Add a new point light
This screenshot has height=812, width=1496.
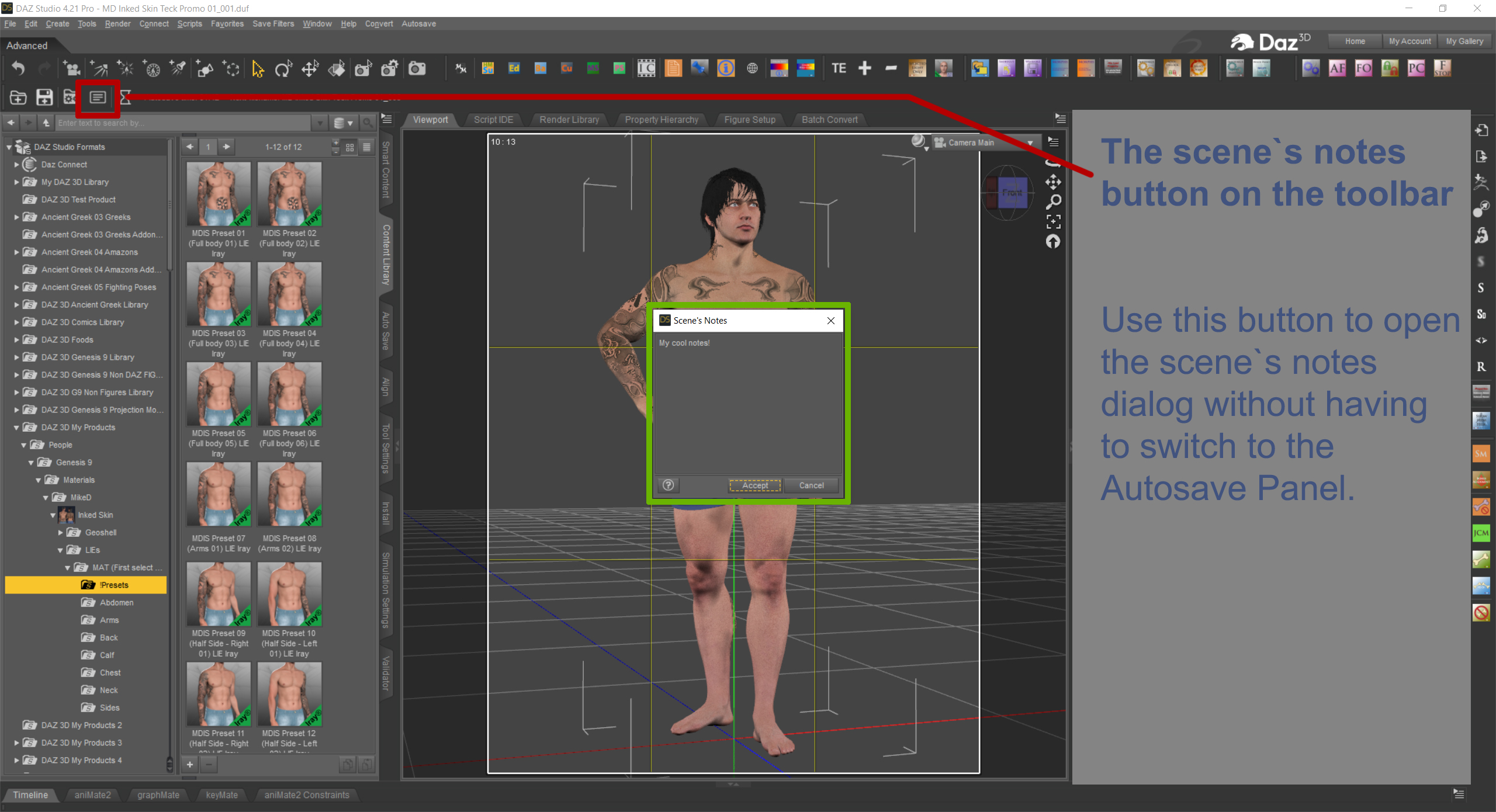click(126, 69)
